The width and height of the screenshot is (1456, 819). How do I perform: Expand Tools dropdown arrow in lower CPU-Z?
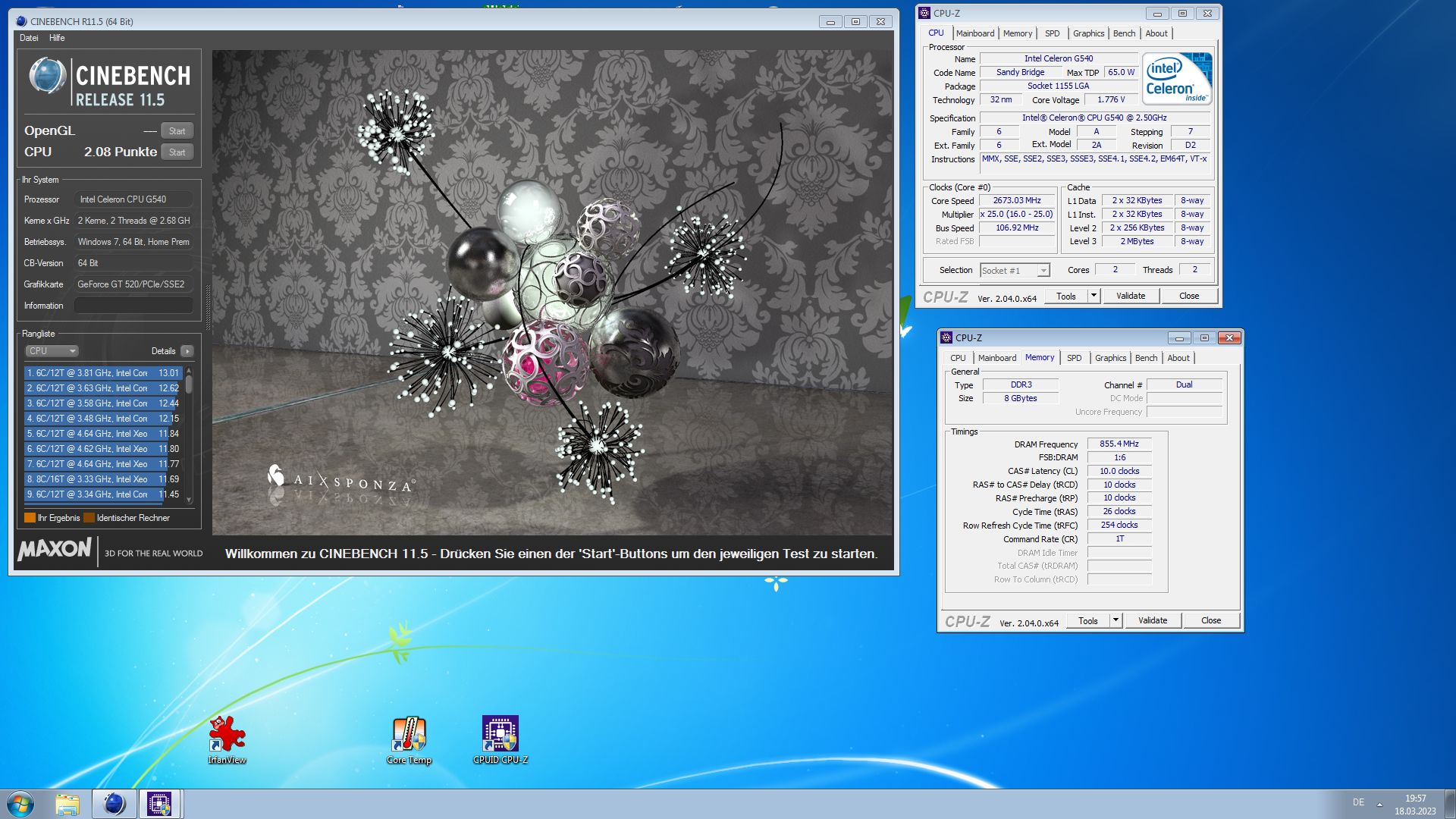coord(1116,621)
